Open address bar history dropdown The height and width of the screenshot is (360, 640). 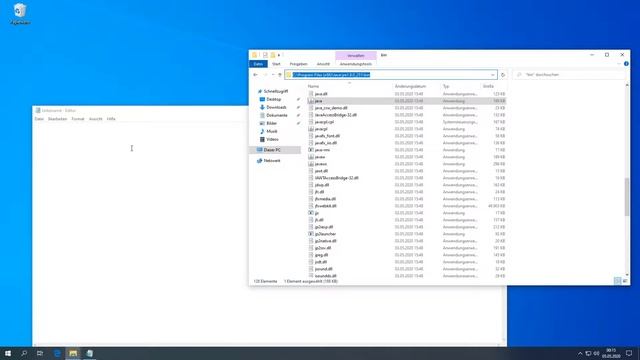tap(493, 75)
